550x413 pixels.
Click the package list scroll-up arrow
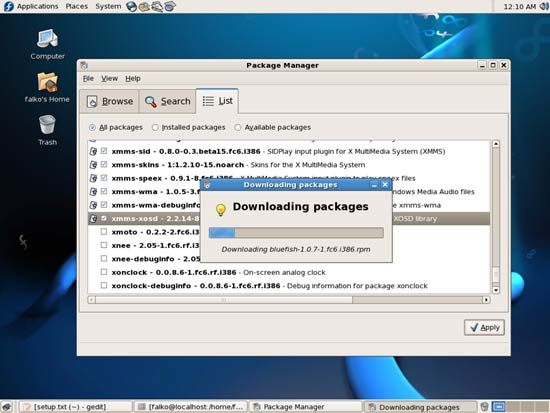(x=496, y=144)
